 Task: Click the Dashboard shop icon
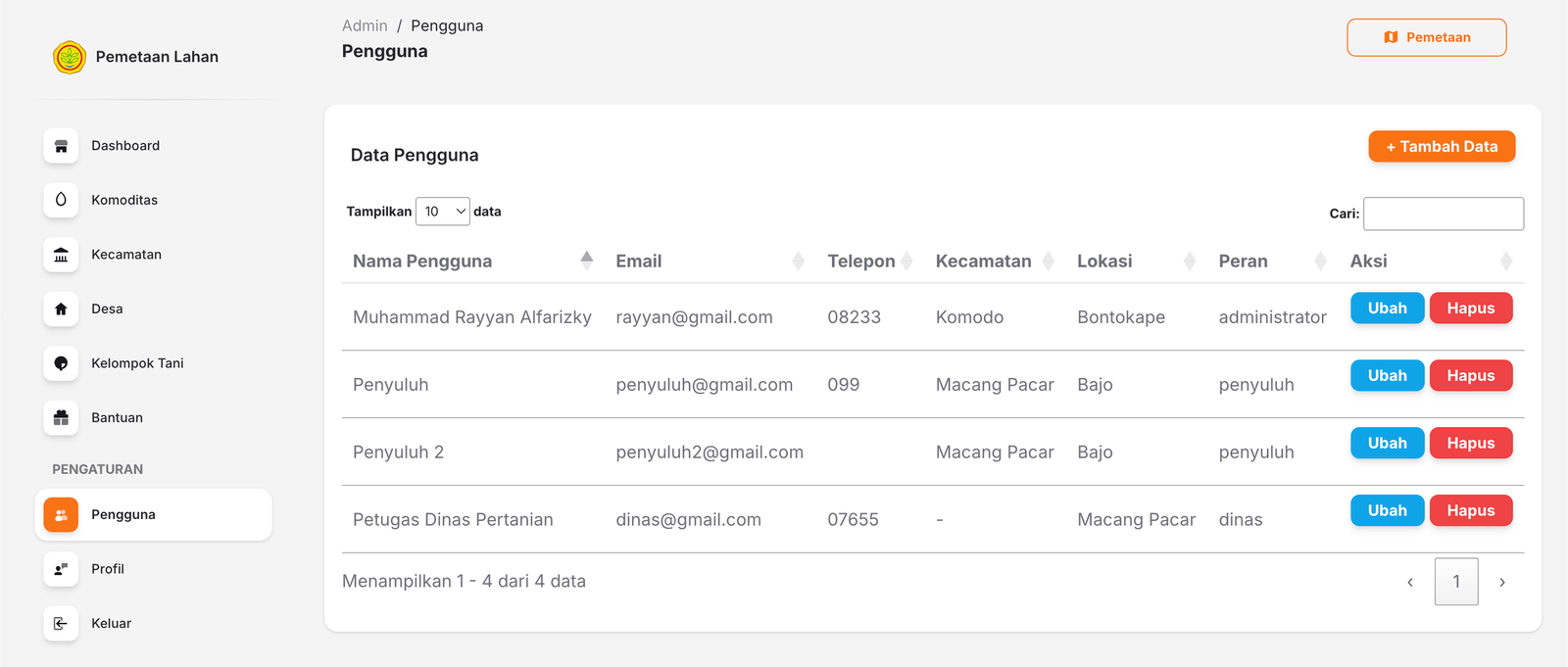pos(61,146)
